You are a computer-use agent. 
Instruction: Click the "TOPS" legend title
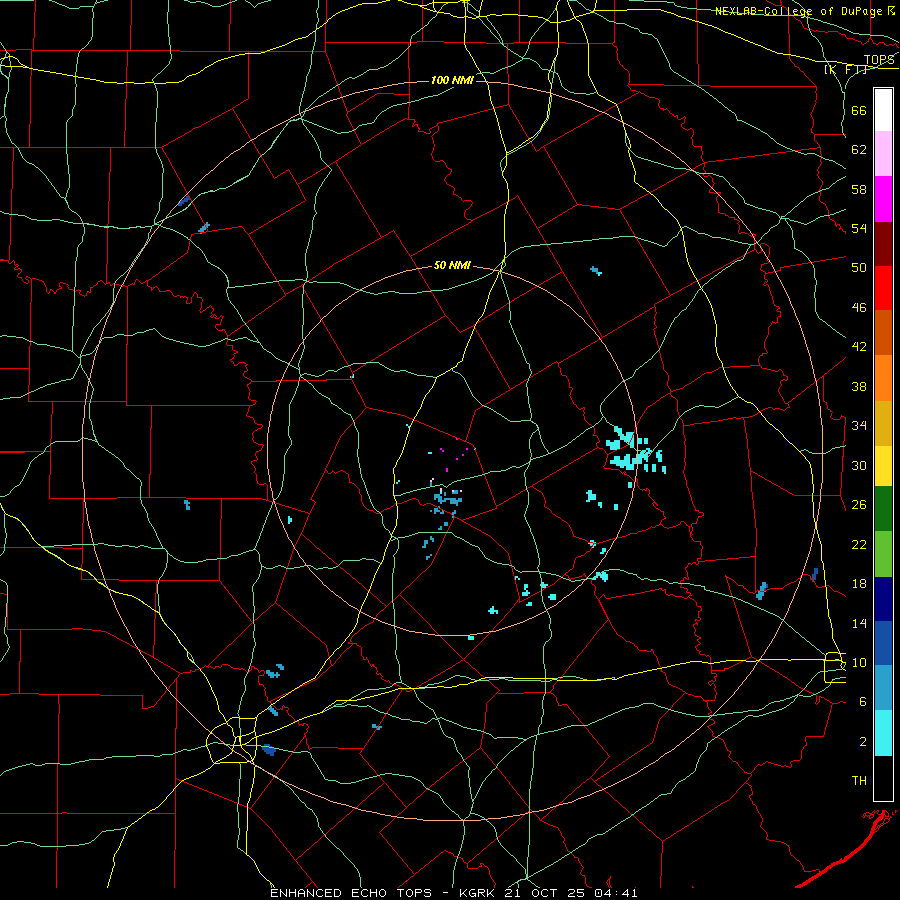click(879, 60)
